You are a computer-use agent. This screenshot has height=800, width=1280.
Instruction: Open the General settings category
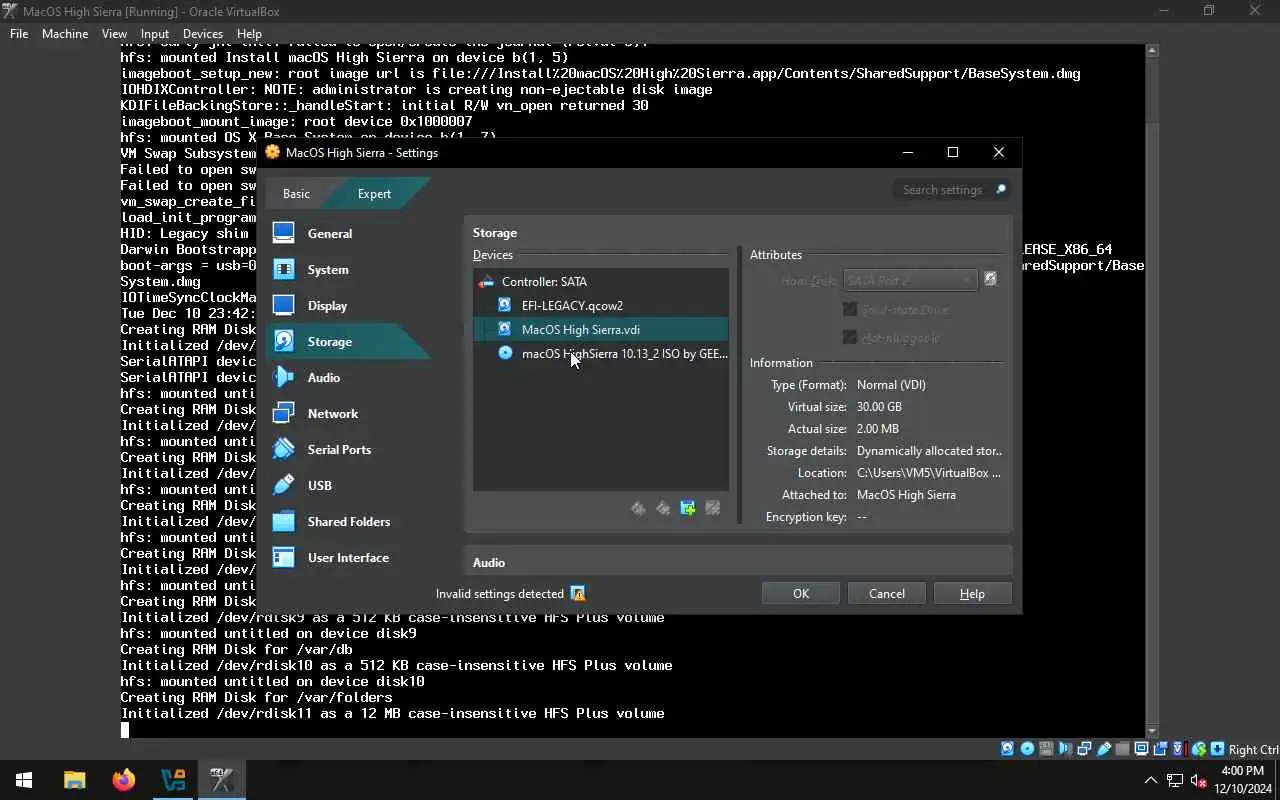348,233
